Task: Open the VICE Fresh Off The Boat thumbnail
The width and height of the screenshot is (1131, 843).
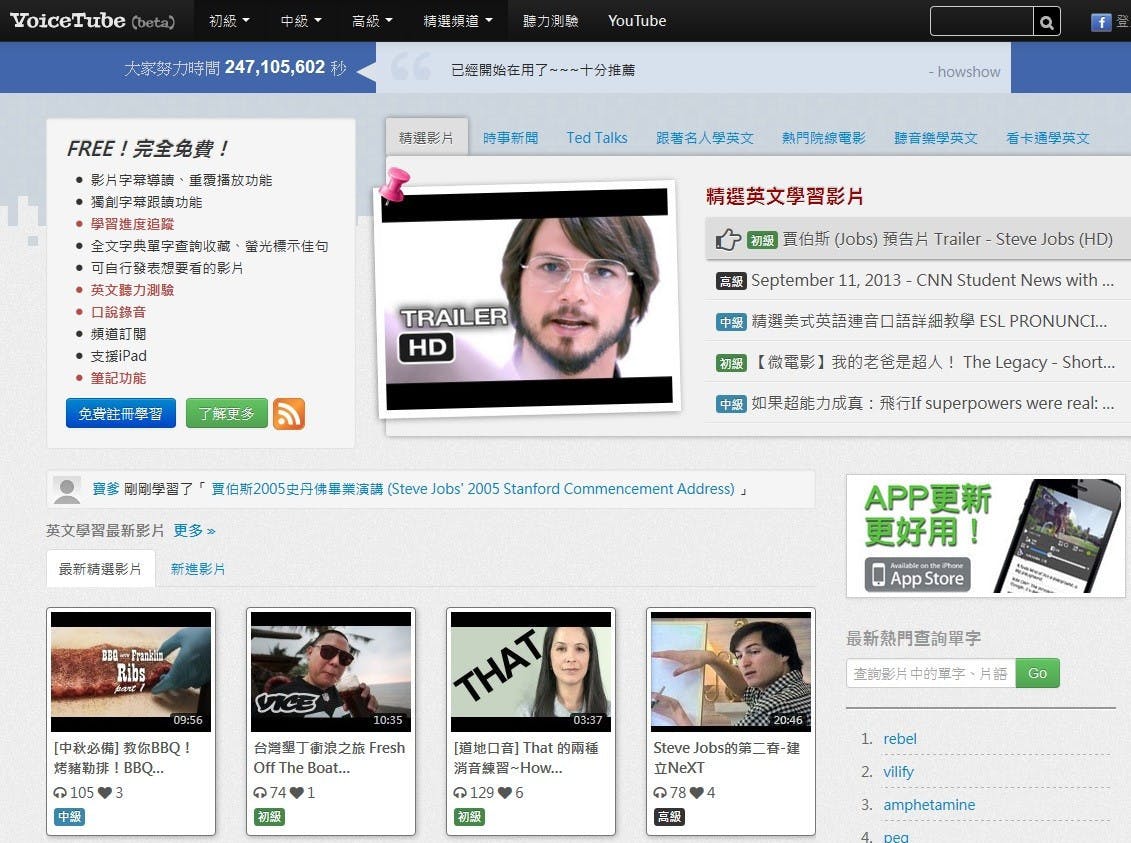Action: 331,672
